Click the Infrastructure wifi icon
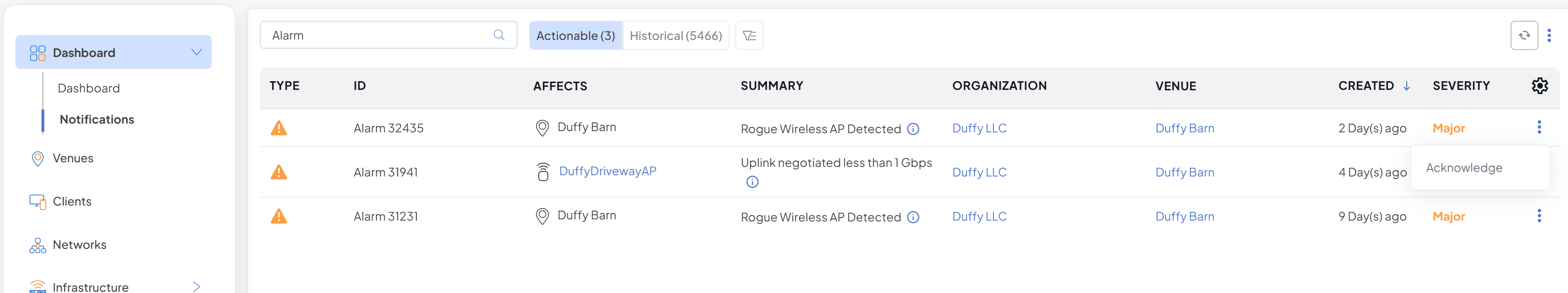This screenshot has height=293, width=1568. [38, 286]
